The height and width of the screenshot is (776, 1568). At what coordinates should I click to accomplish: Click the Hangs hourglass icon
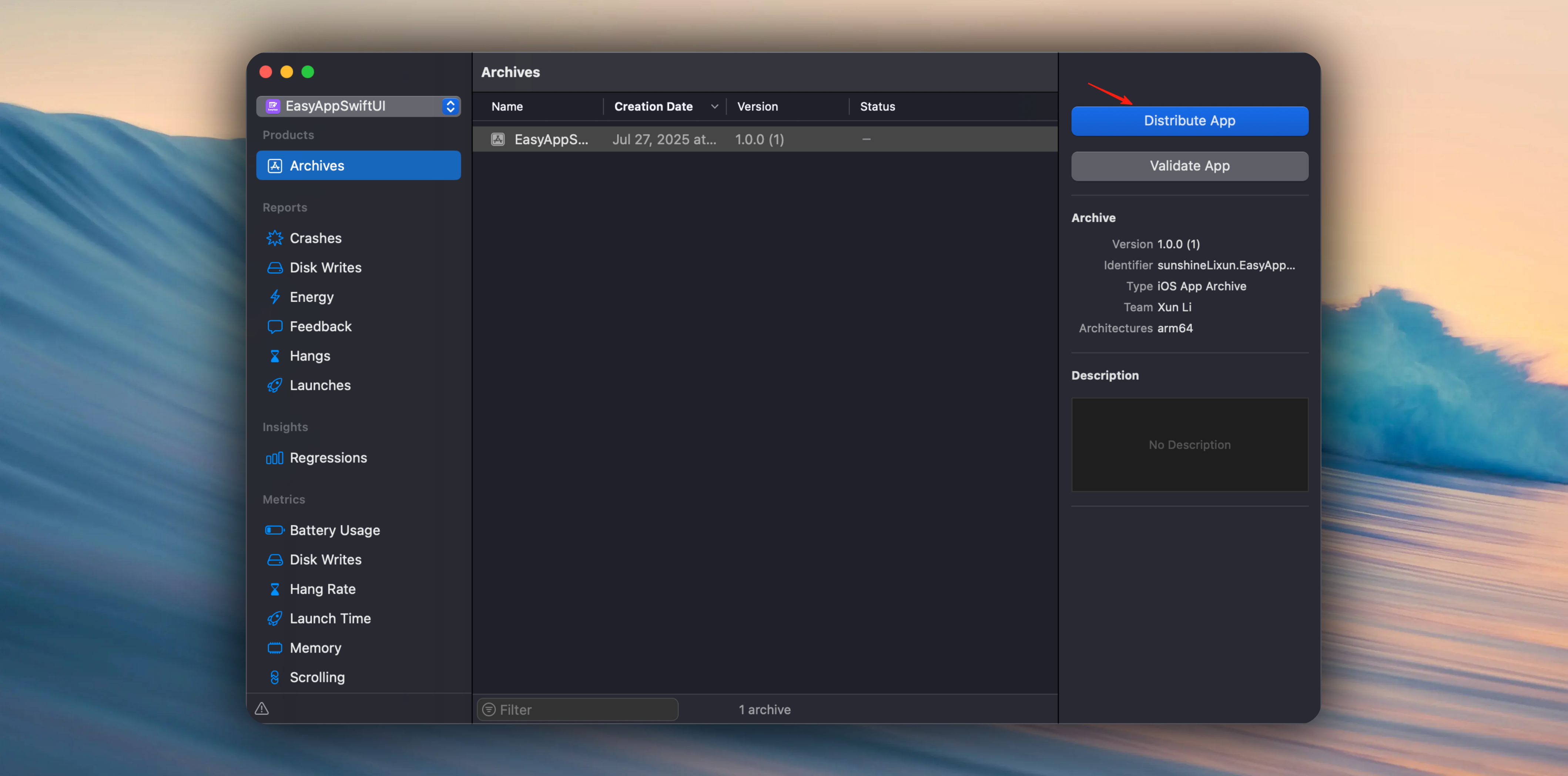pos(275,356)
